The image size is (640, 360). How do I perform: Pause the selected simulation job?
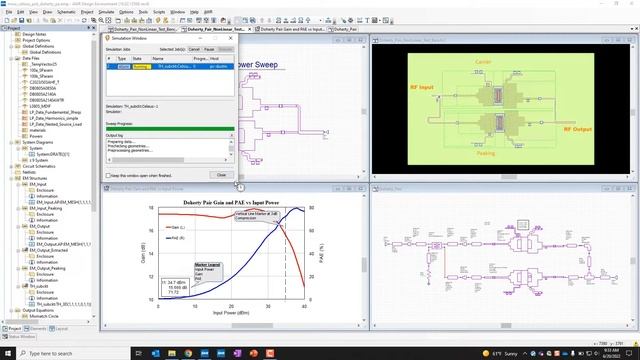(209, 49)
